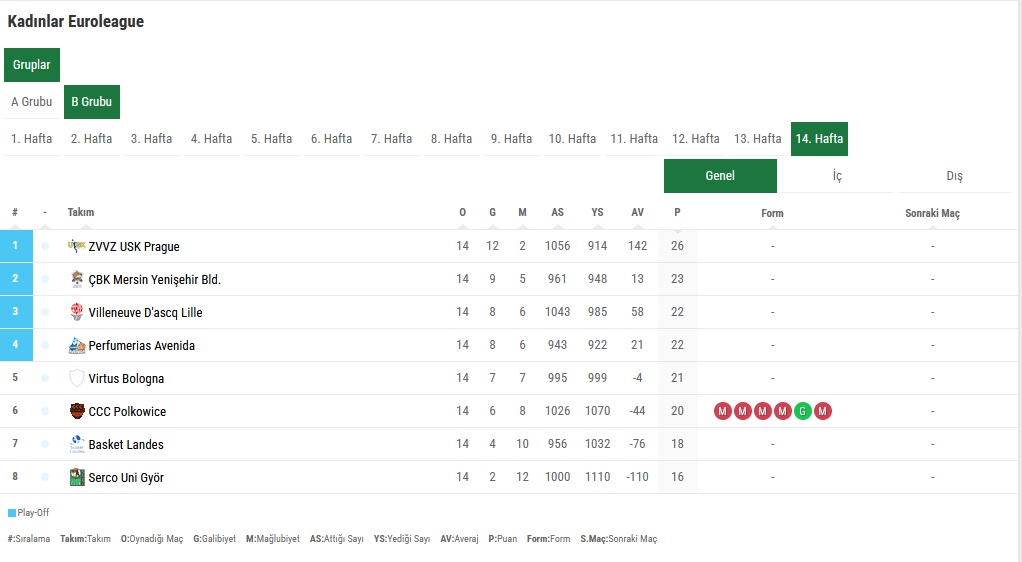Open the 1. Hafta week tab

pyautogui.click(x=31, y=139)
